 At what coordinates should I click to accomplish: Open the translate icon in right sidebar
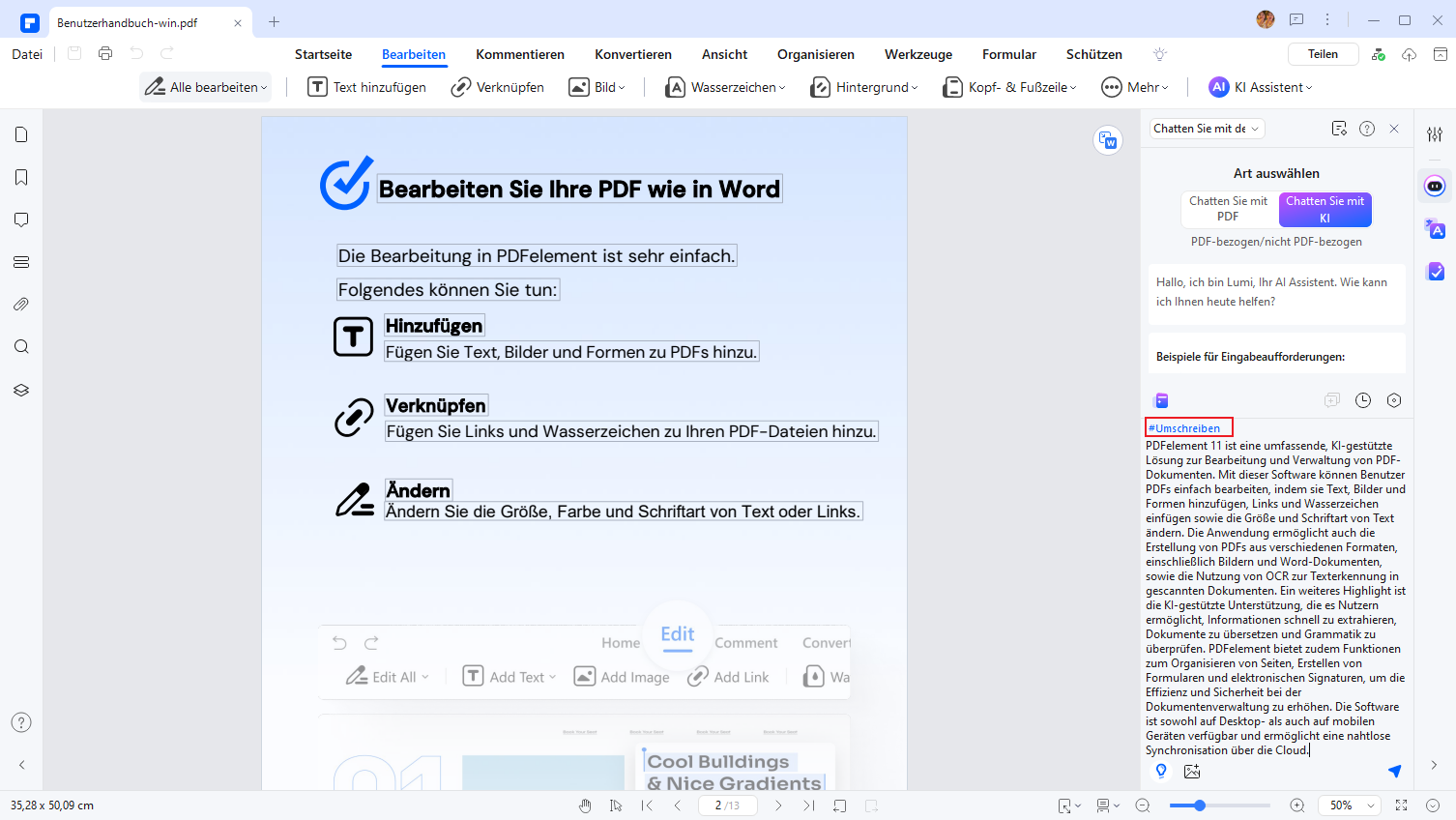1435,229
